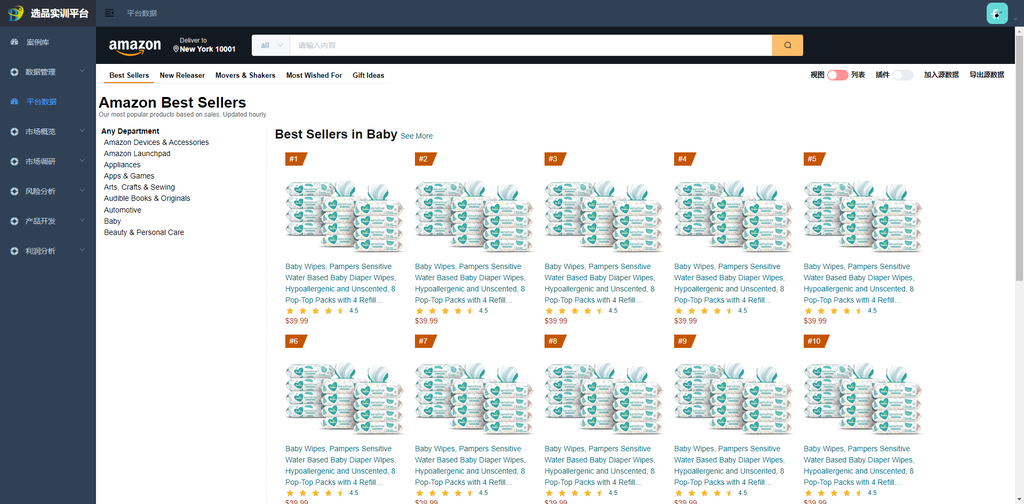Click the plus icon beside 市场调研
The height and width of the screenshot is (504, 1024).
pos(14,161)
